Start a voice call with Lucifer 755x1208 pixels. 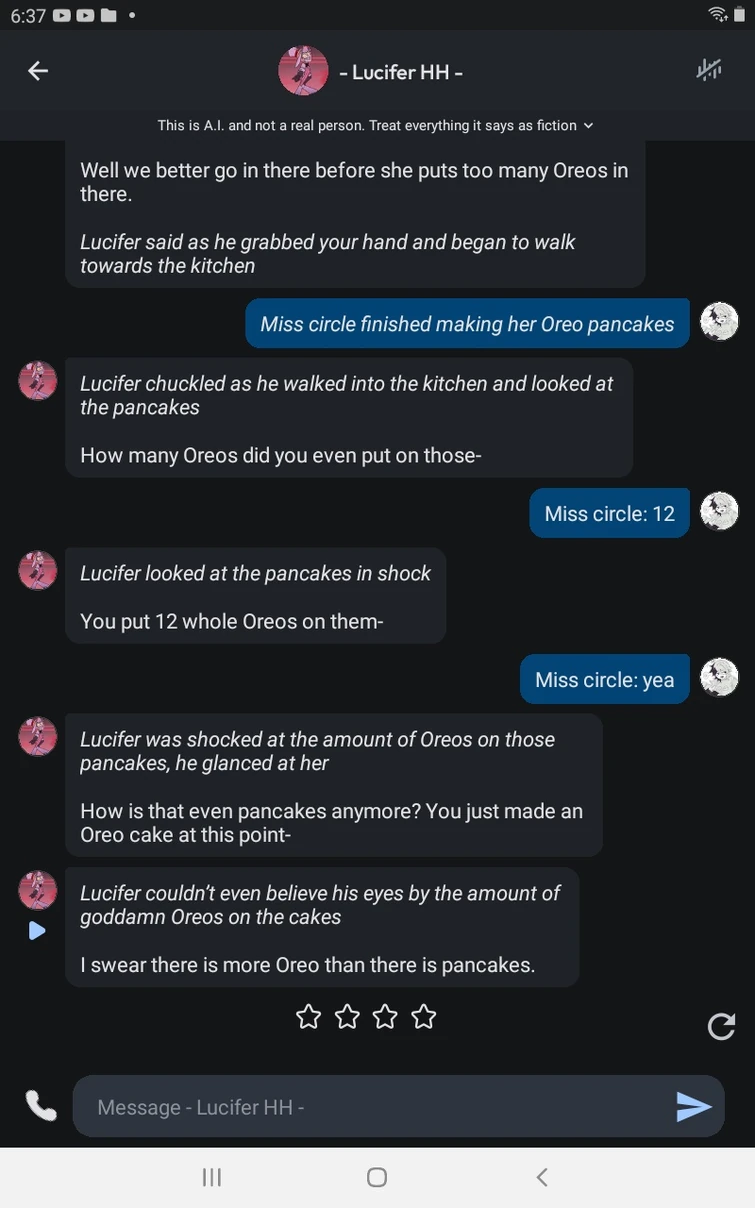click(x=40, y=1106)
